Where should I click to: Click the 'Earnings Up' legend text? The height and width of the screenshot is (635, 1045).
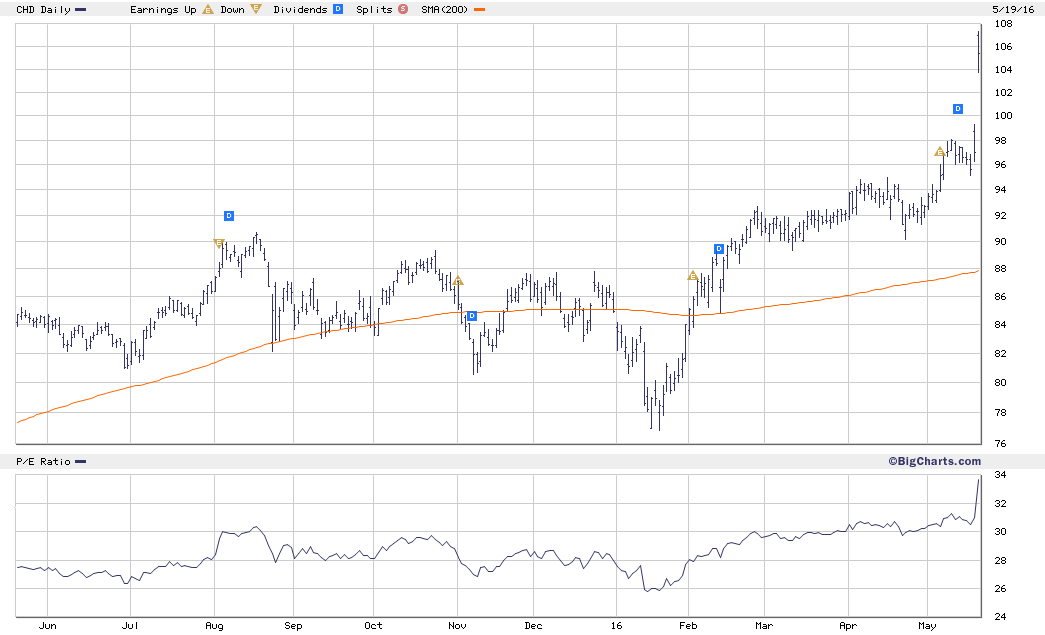(163, 9)
